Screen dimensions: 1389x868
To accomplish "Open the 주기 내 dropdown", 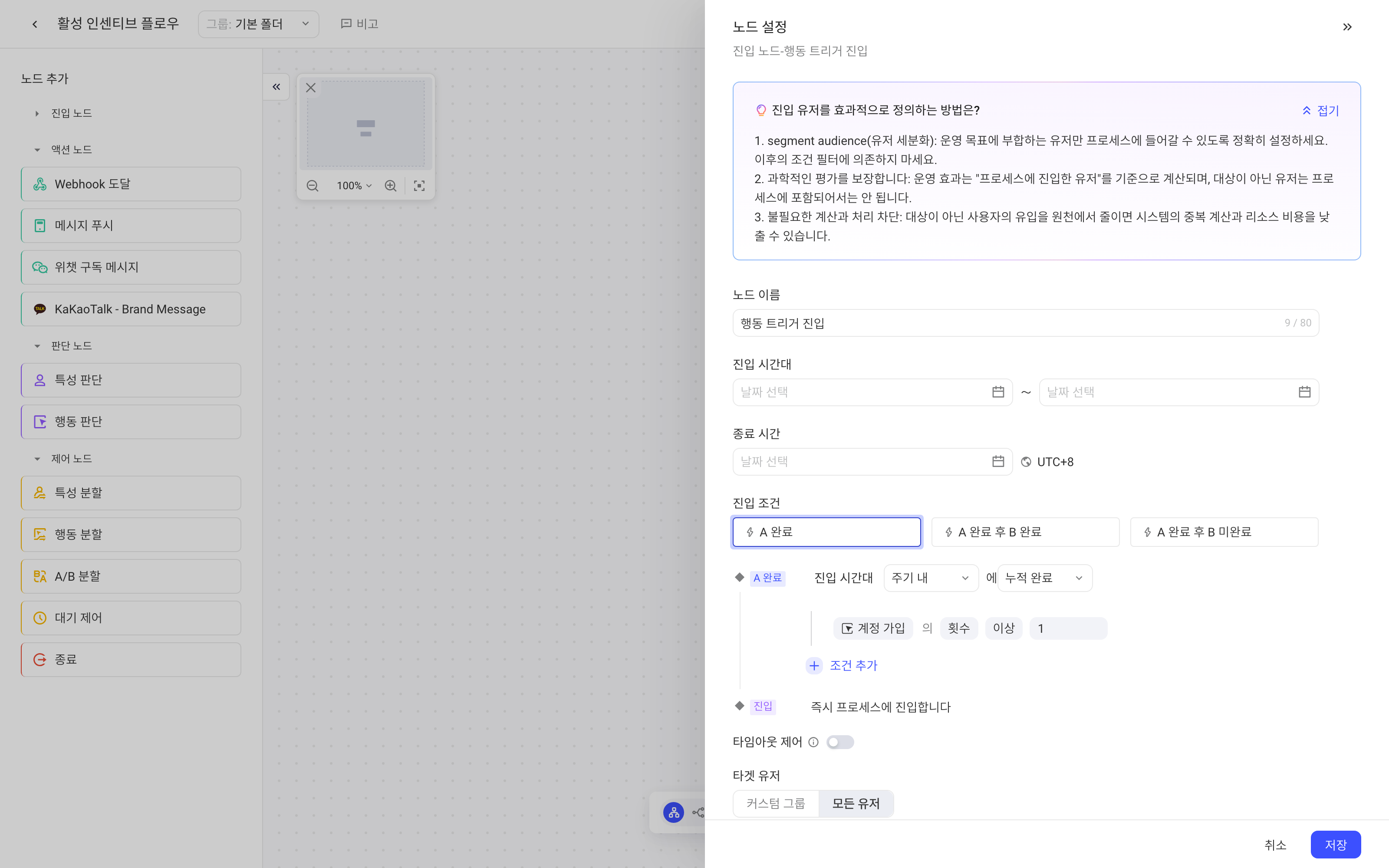I will tap(930, 578).
